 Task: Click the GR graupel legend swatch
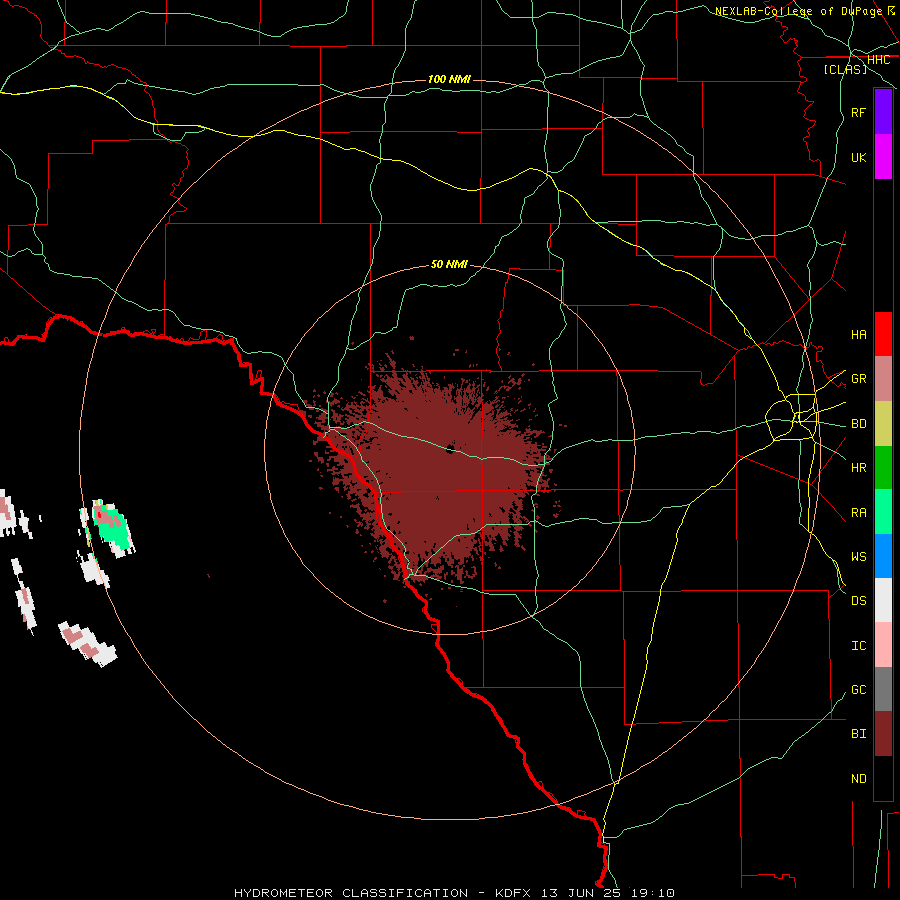click(x=883, y=379)
